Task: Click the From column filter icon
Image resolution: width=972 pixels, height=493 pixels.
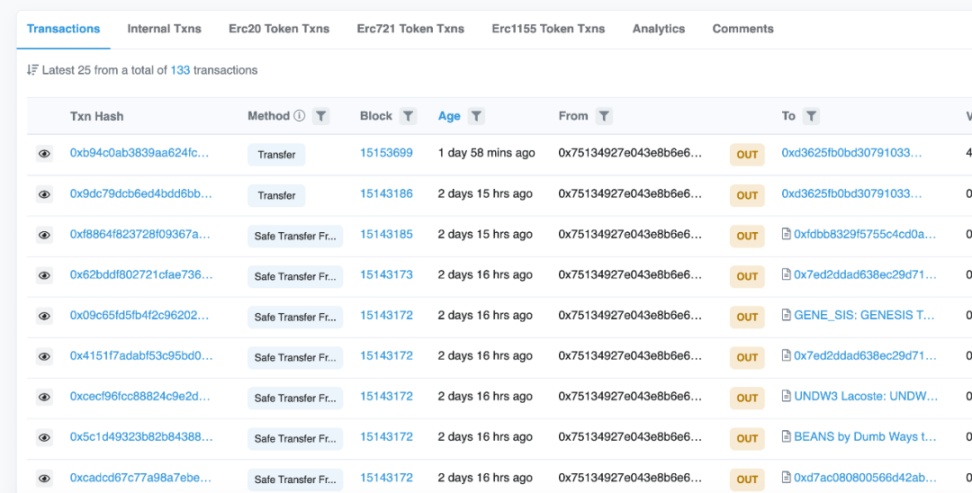Action: 604,116
